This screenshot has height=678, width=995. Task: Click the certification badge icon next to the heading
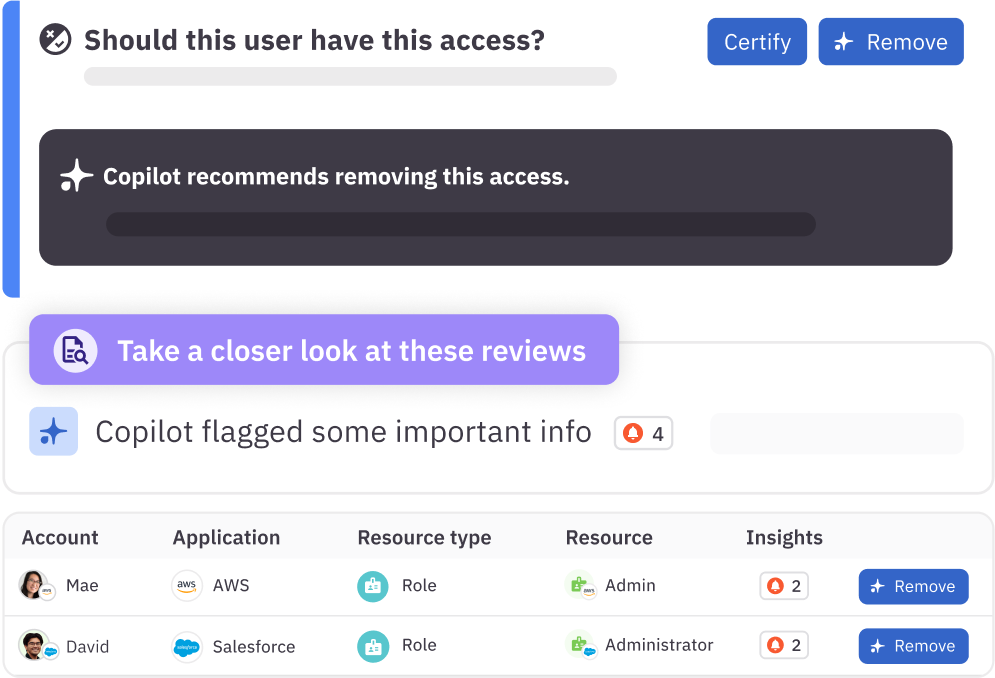click(x=51, y=41)
